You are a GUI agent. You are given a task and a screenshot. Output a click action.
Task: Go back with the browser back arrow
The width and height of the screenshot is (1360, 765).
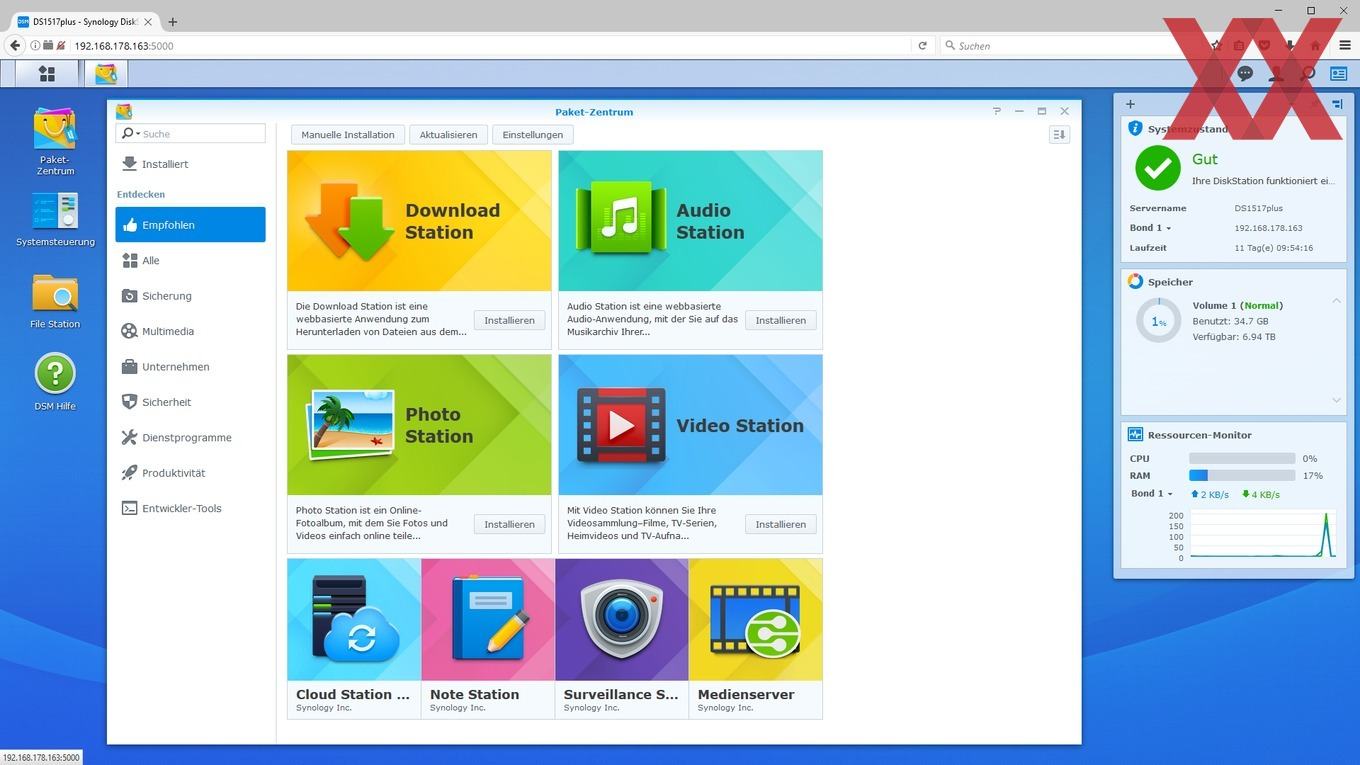[x=15, y=45]
